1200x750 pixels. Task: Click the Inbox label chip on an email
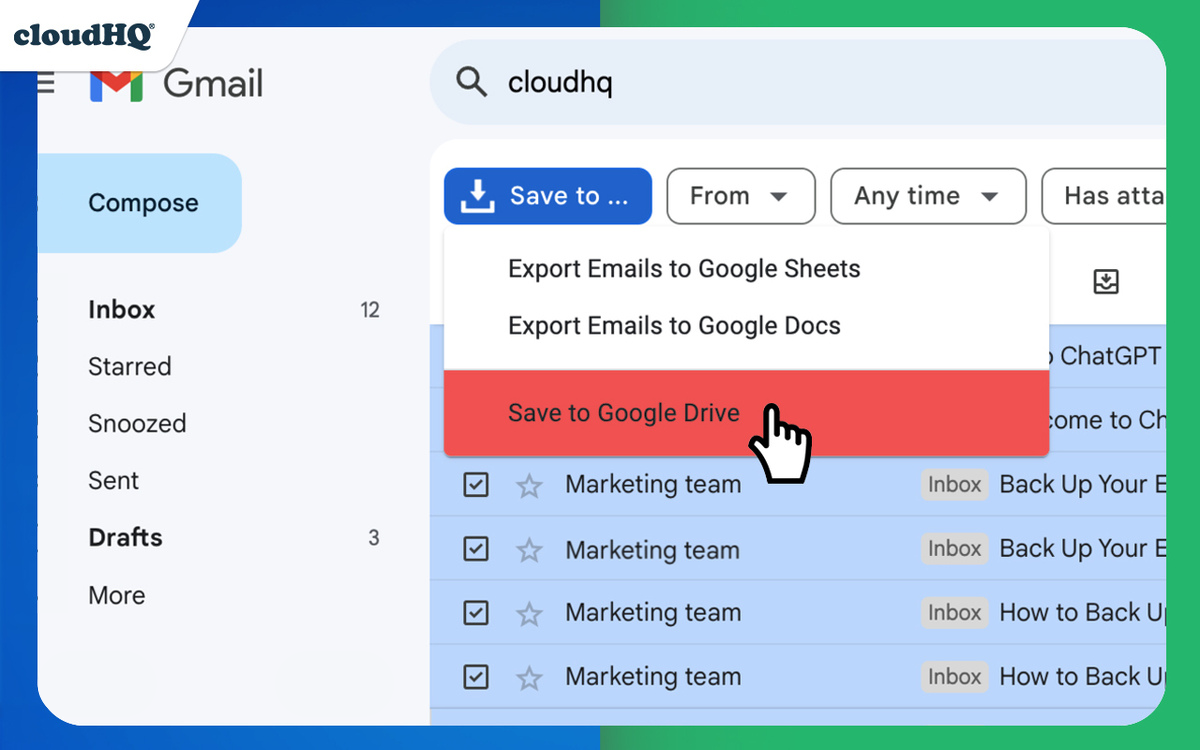954,484
